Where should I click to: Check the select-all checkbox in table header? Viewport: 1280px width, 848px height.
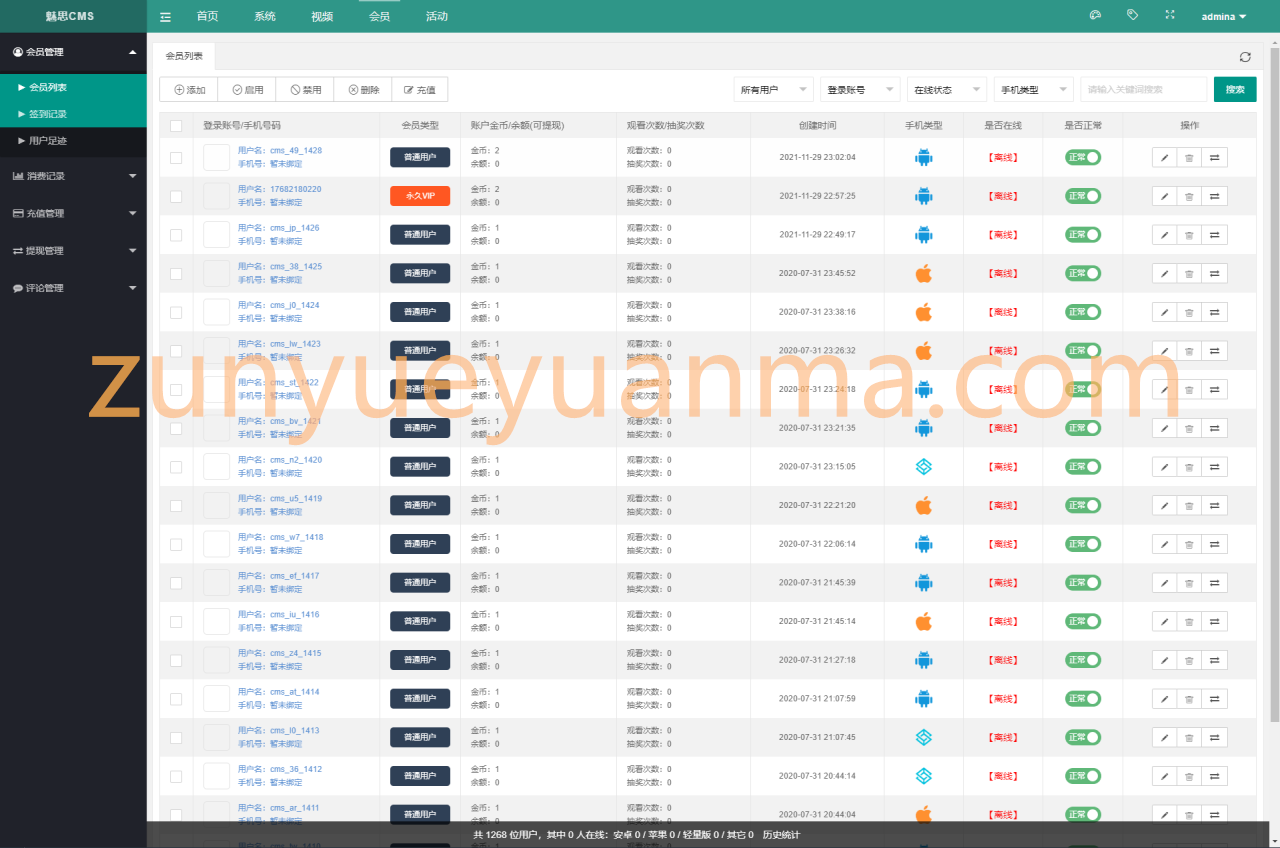(176, 126)
